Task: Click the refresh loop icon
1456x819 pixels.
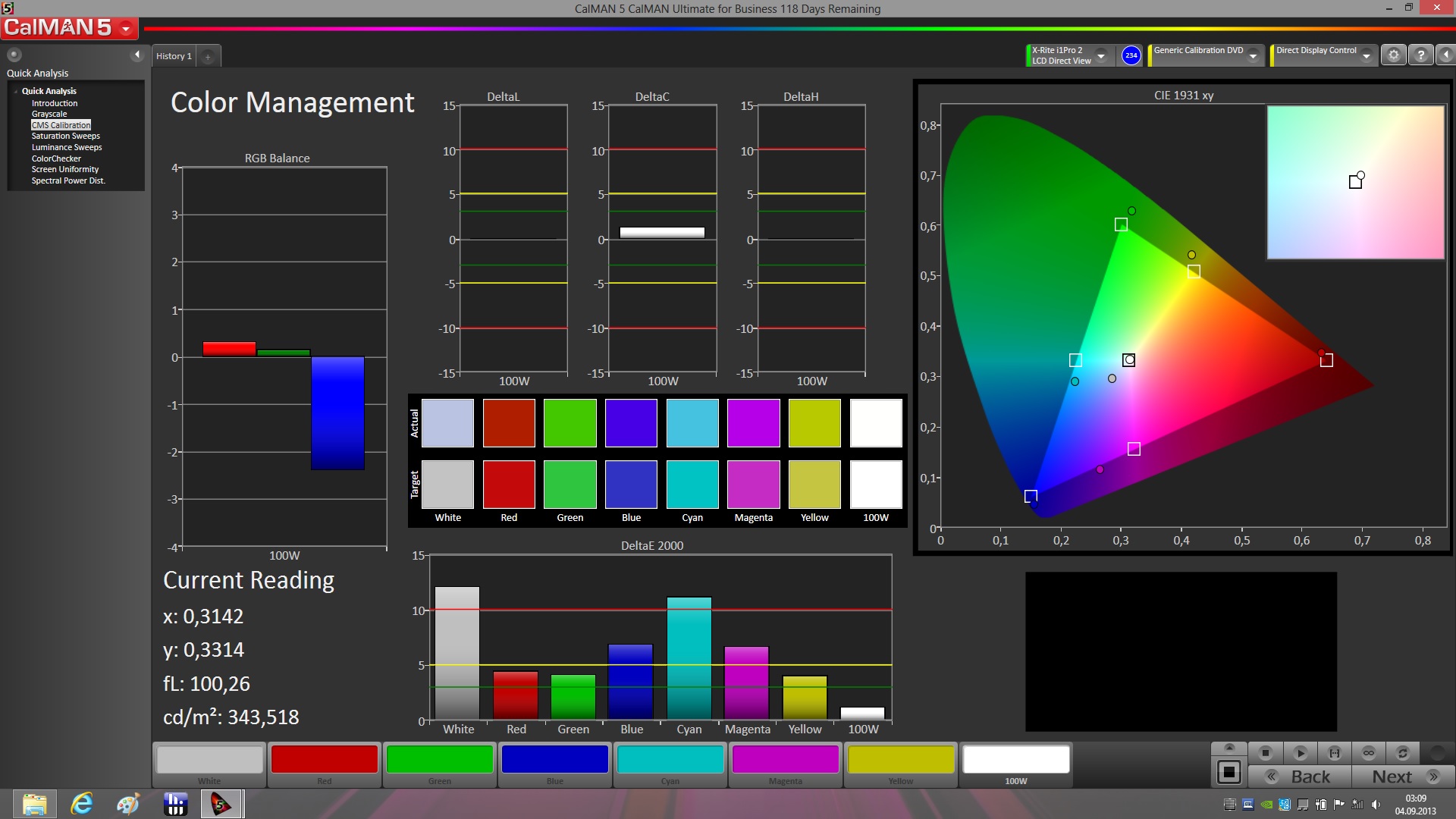Action: click(1402, 753)
